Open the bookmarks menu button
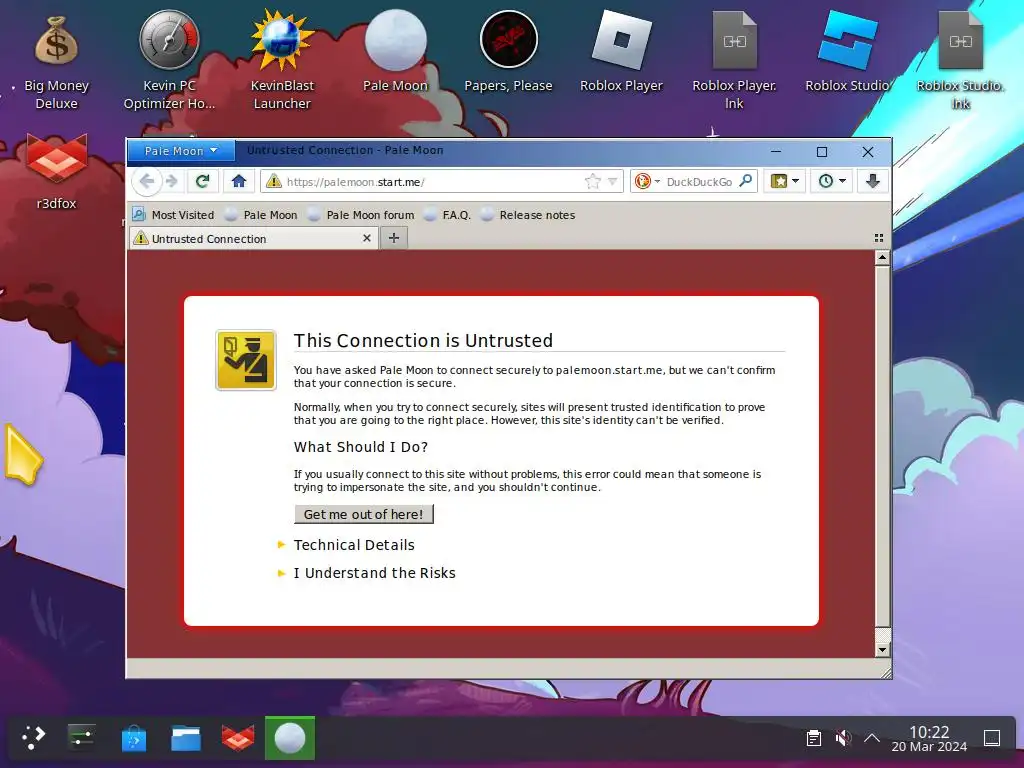Viewport: 1024px width, 768px height. pos(784,181)
